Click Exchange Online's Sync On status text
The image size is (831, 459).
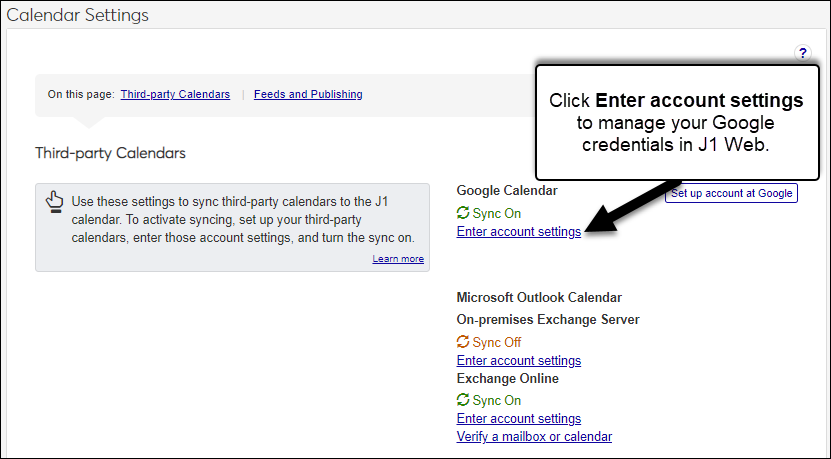click(x=497, y=400)
